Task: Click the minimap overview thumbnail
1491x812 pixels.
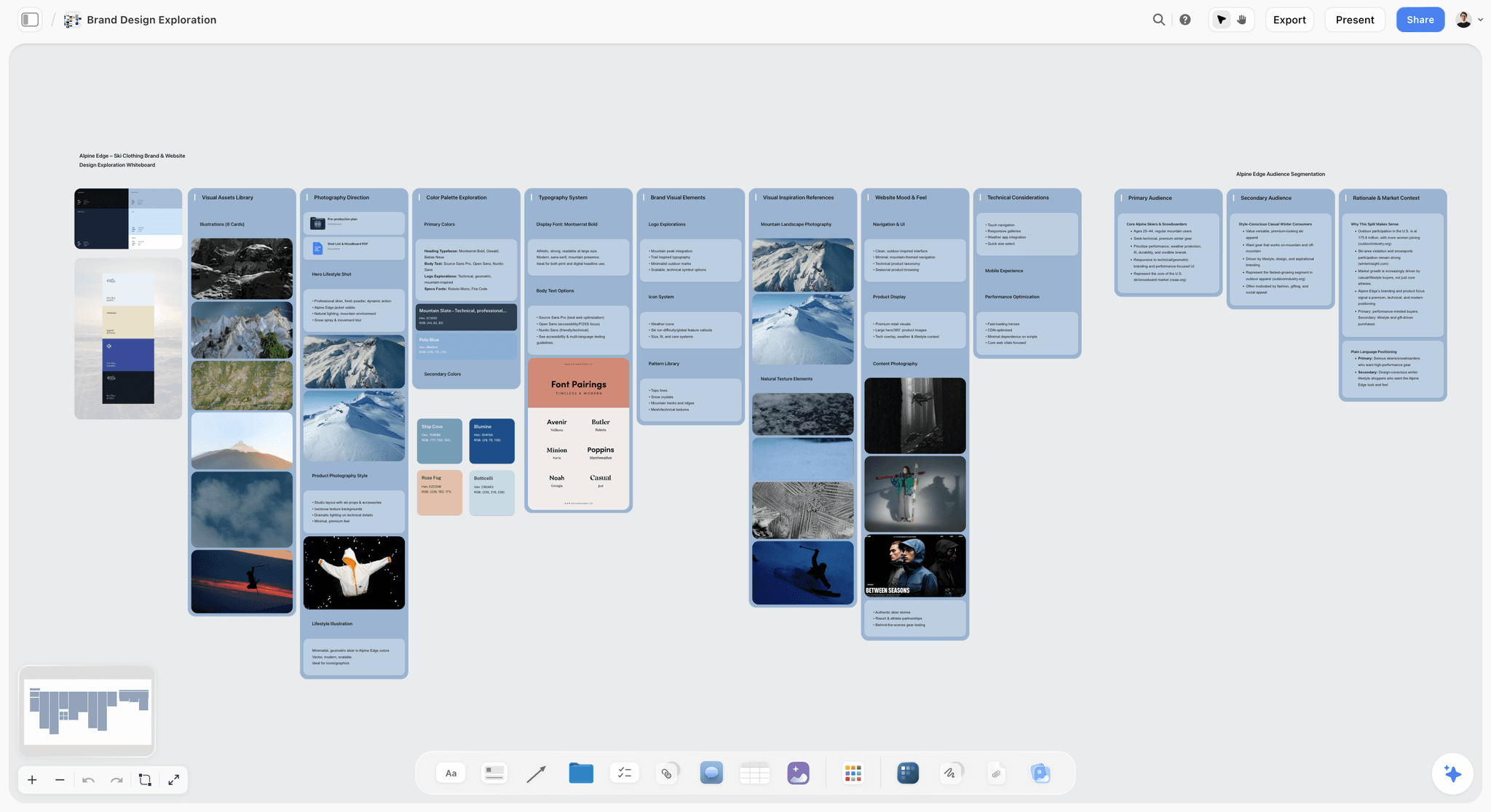Action: [x=87, y=711]
